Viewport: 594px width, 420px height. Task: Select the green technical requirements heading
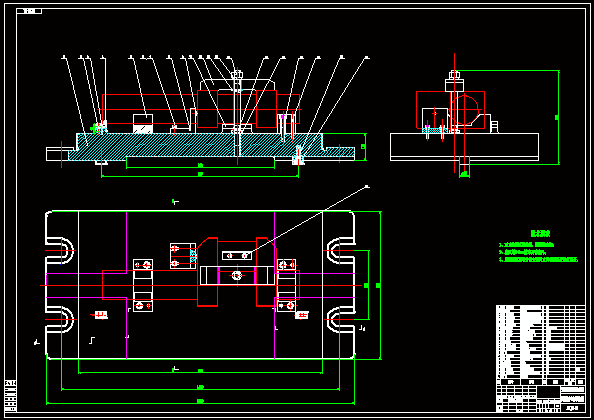tap(540, 234)
